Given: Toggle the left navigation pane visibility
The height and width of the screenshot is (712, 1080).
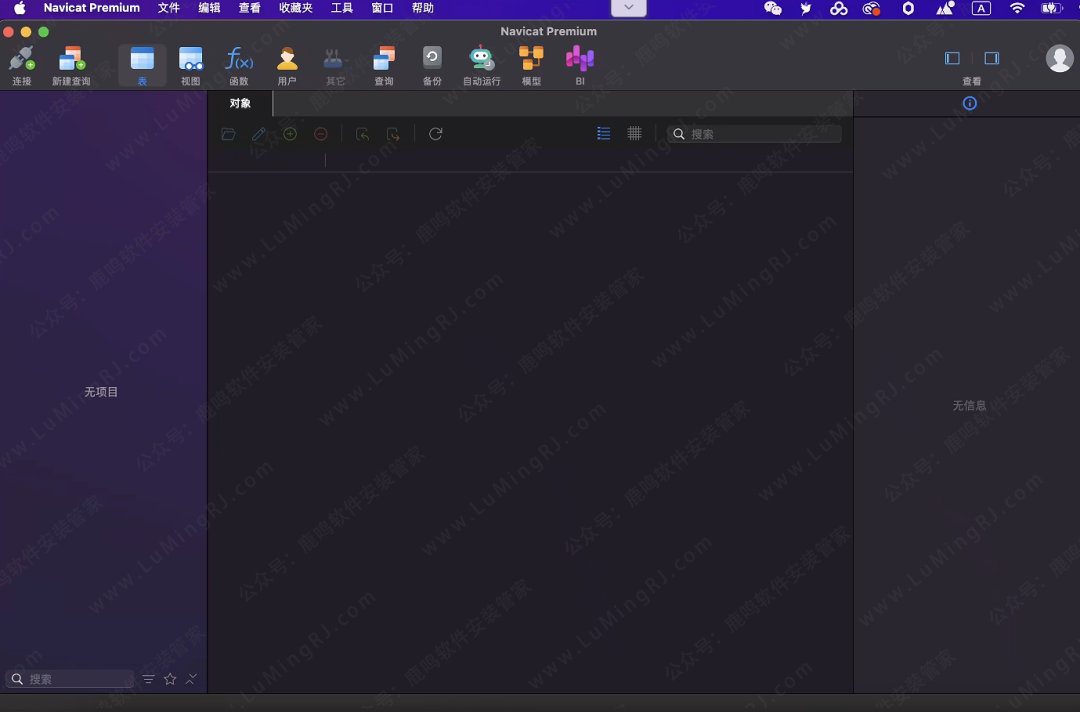Looking at the screenshot, I should pos(952,59).
